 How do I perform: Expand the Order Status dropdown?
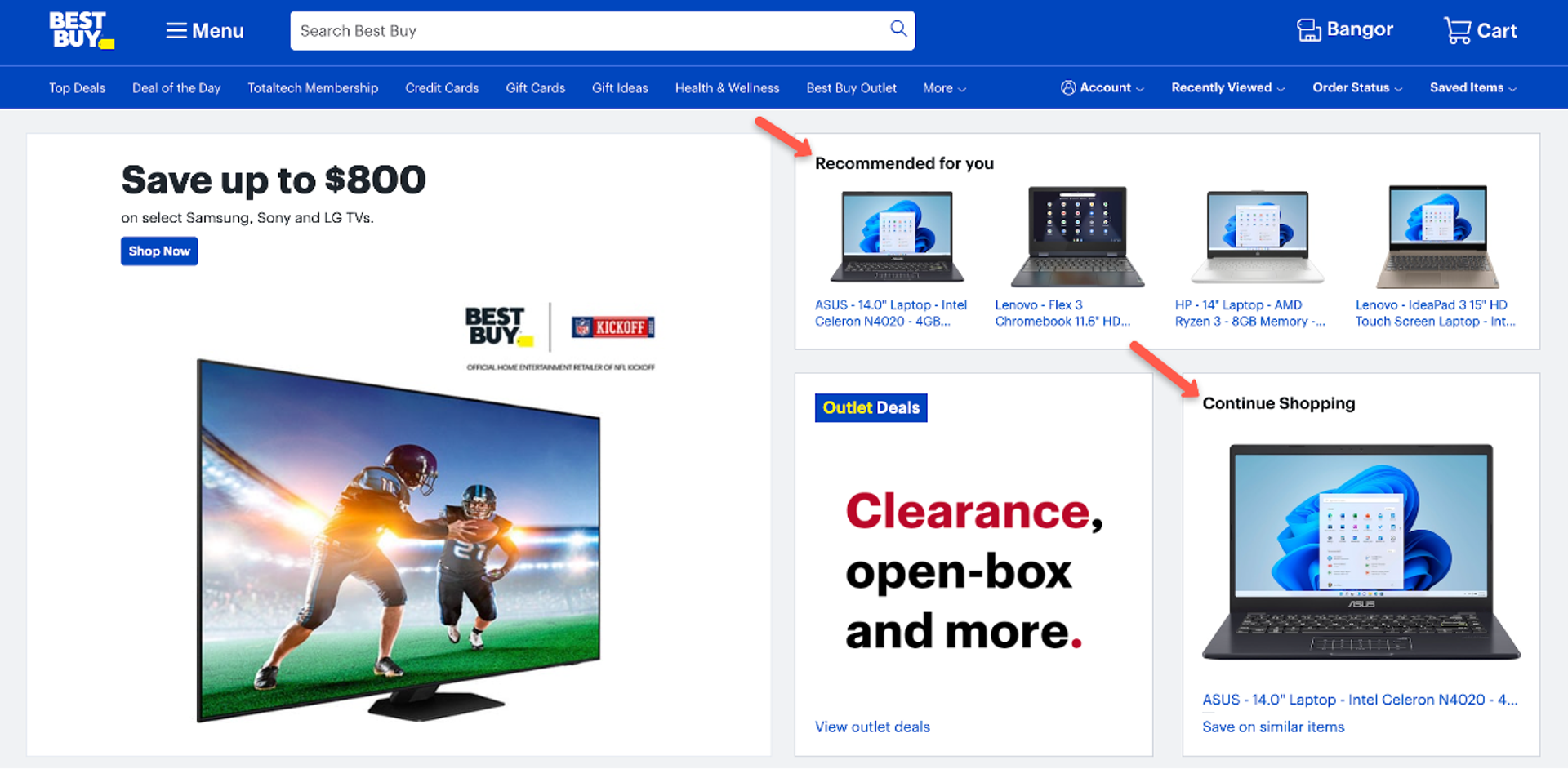1357,87
